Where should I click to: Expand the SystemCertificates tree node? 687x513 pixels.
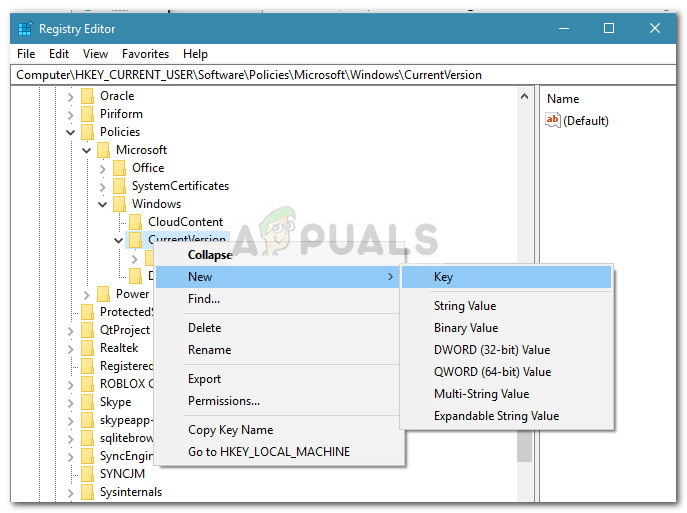102,186
